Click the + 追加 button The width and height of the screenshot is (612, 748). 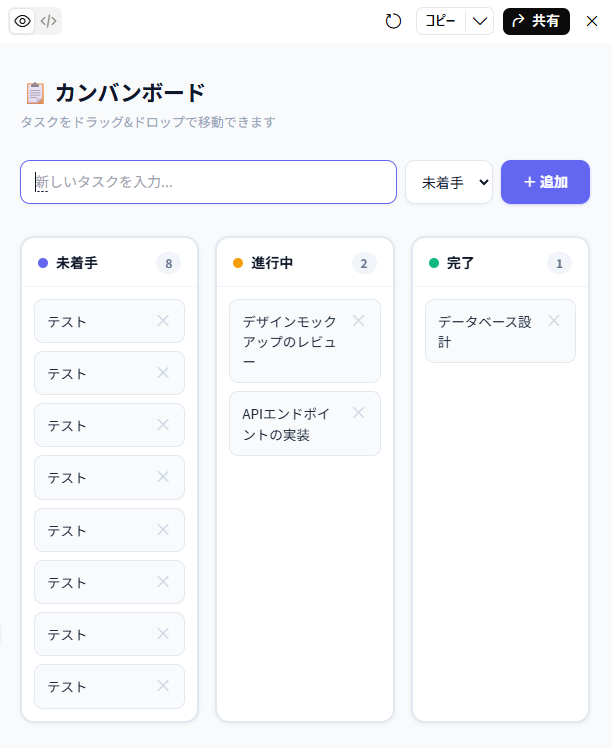tap(545, 182)
